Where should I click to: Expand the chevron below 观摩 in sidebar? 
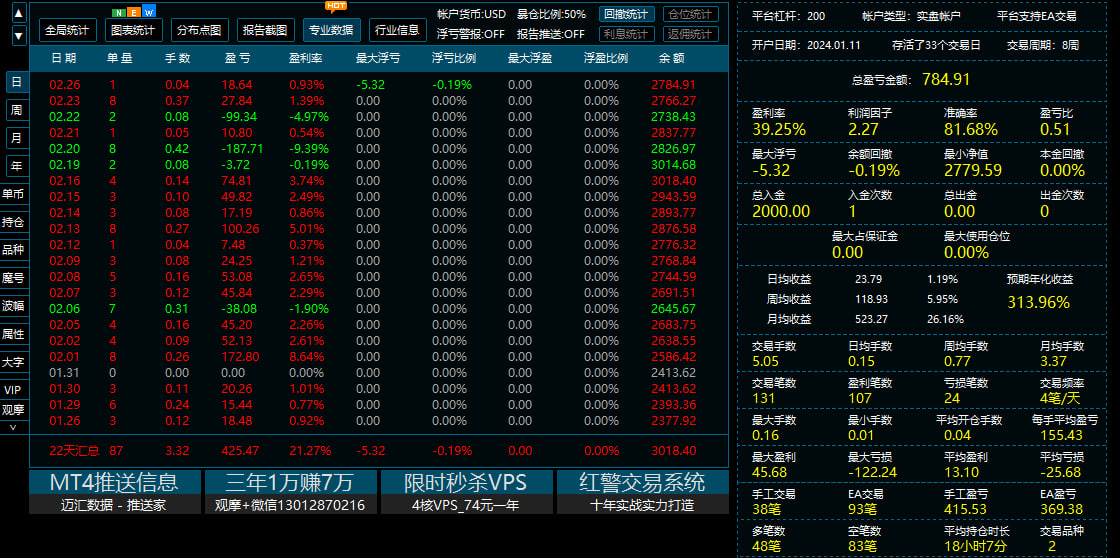coord(13,427)
